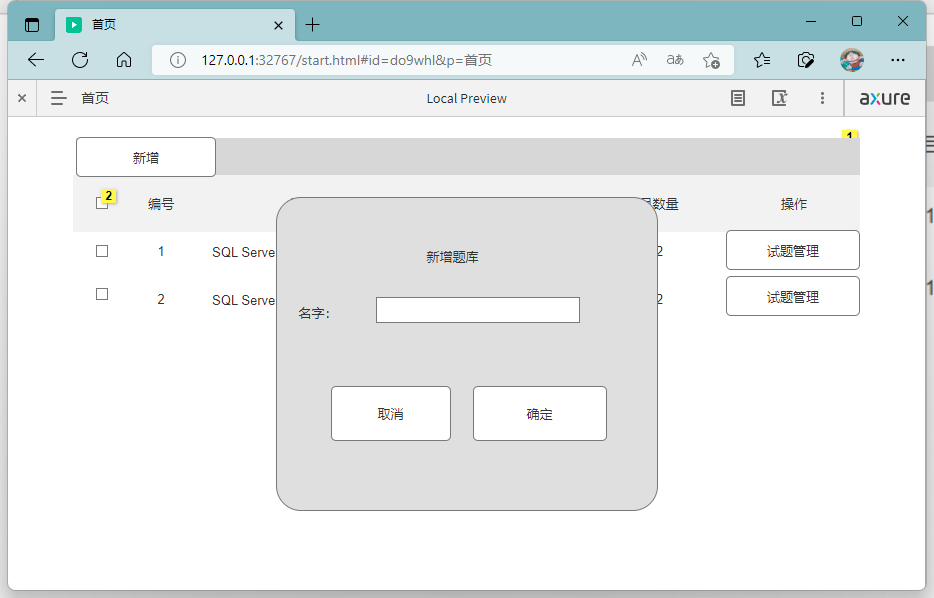Click the 新增 button

pyautogui.click(x=146, y=157)
